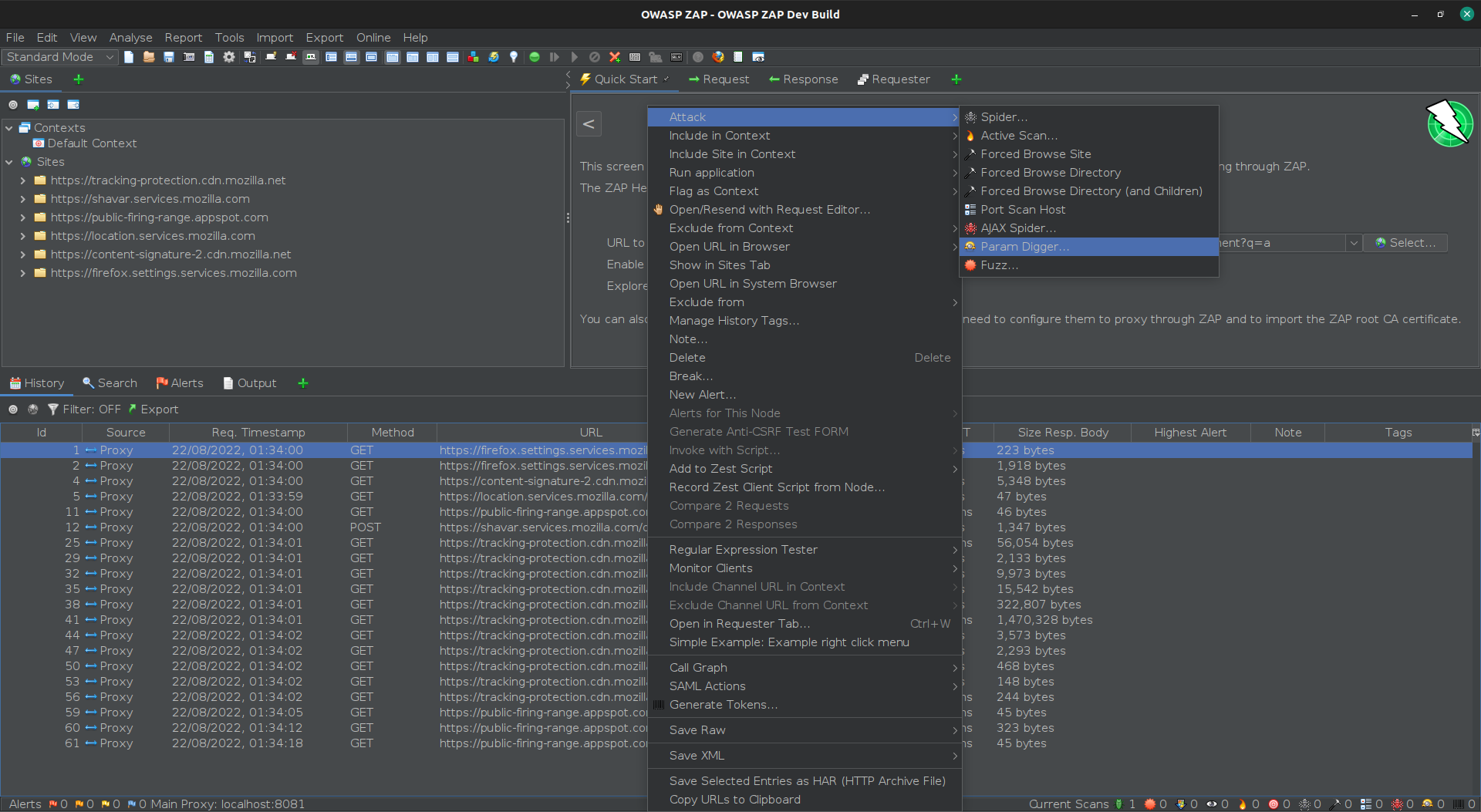
Task: Click the Select button near URL field
Action: pyautogui.click(x=1405, y=243)
